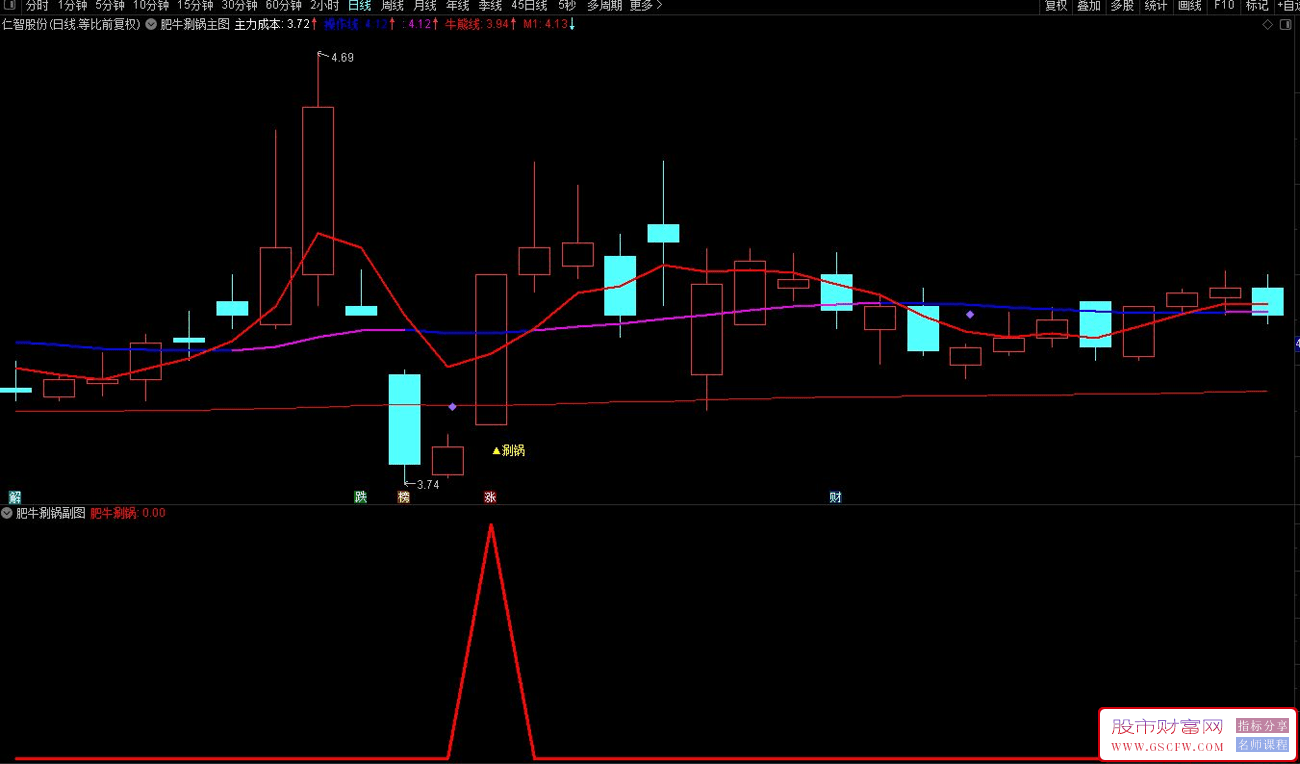Click the 榜 marker icon
Viewport: 1300px width, 764px height.
(x=403, y=497)
